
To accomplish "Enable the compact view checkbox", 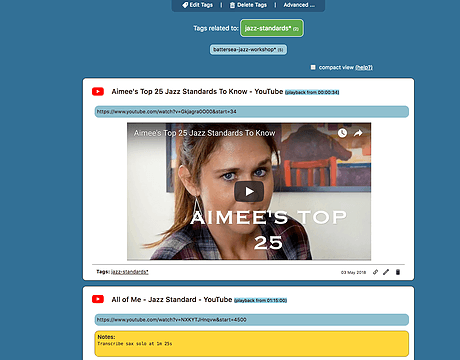I will tap(313, 67).
